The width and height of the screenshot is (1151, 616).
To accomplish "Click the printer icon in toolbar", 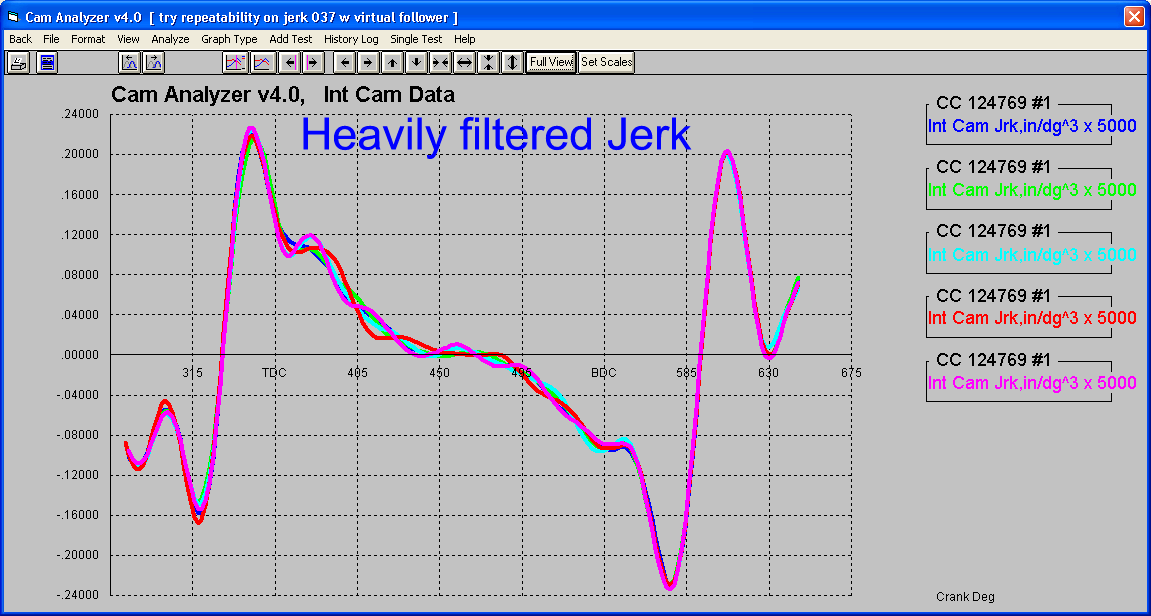I will [18, 62].
